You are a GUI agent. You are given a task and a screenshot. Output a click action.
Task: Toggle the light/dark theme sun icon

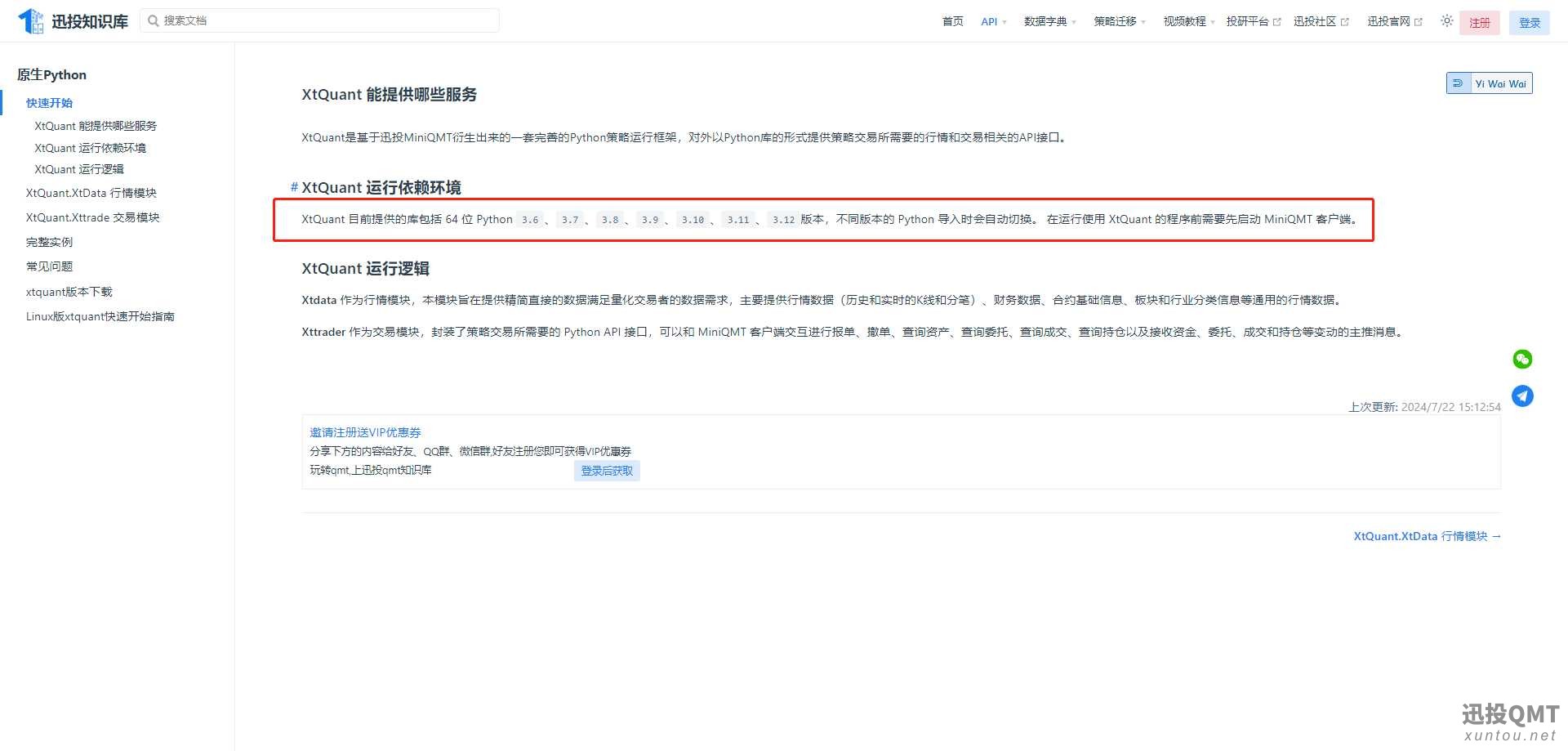click(x=1446, y=21)
